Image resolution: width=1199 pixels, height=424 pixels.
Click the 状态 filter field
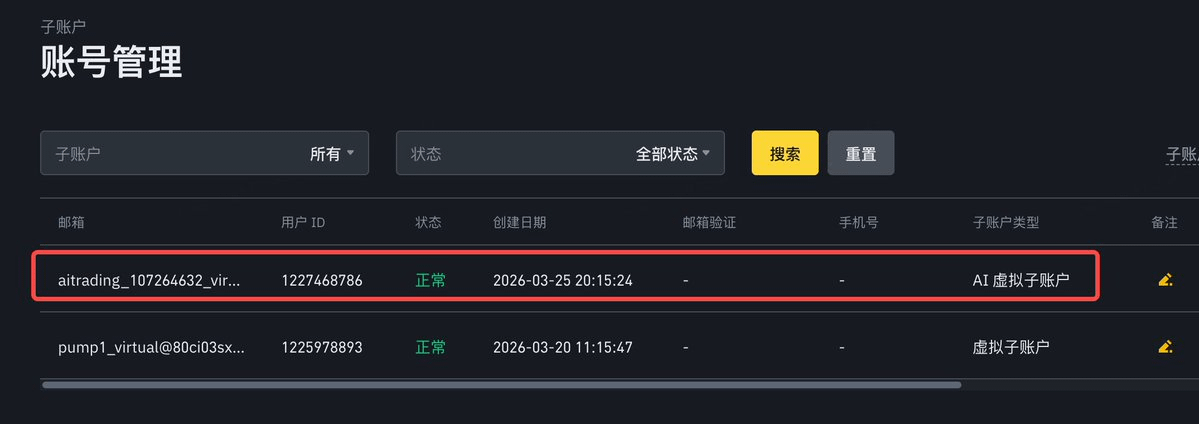(500, 154)
